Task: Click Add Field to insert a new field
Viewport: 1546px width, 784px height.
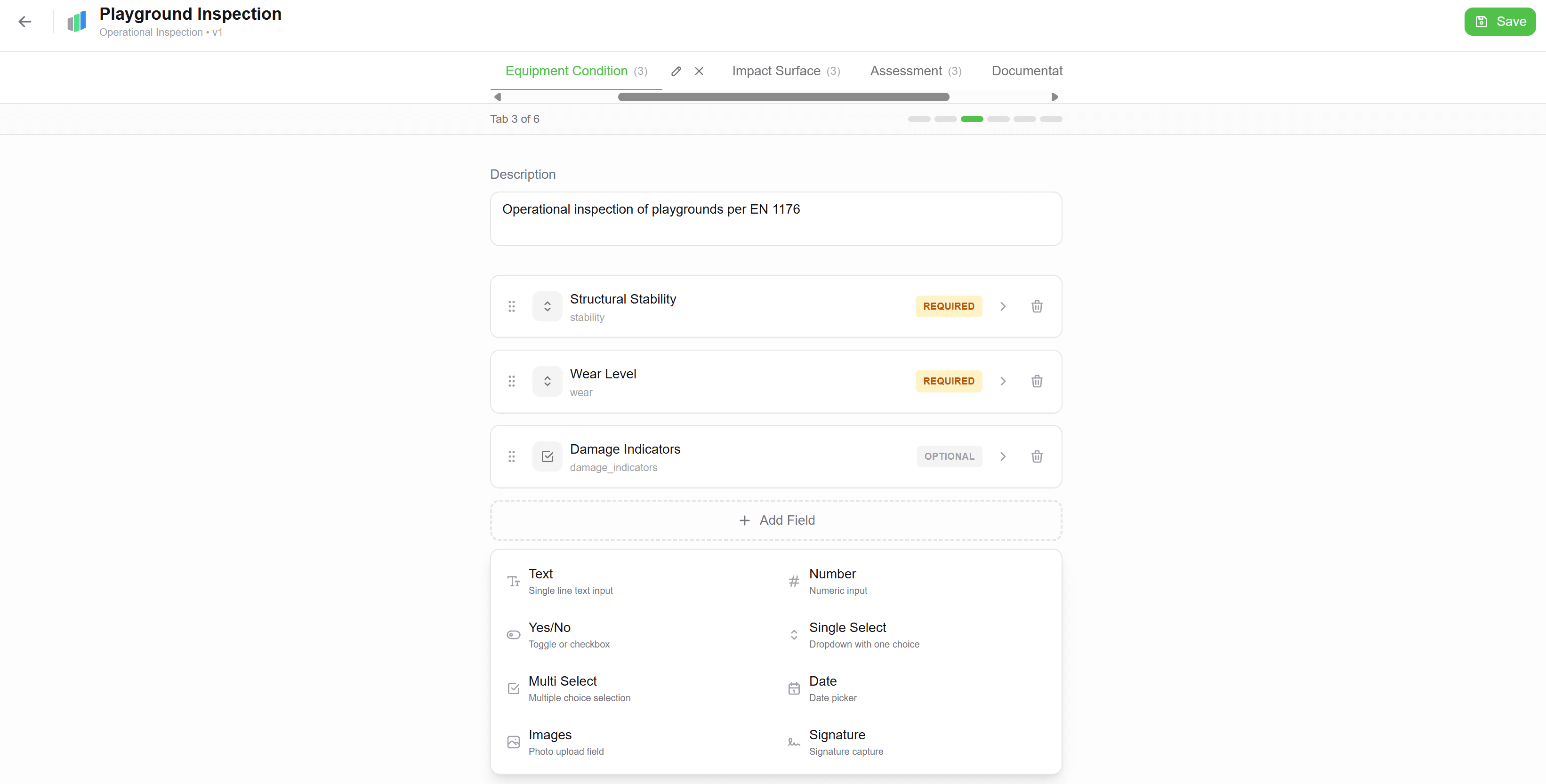Action: [776, 520]
